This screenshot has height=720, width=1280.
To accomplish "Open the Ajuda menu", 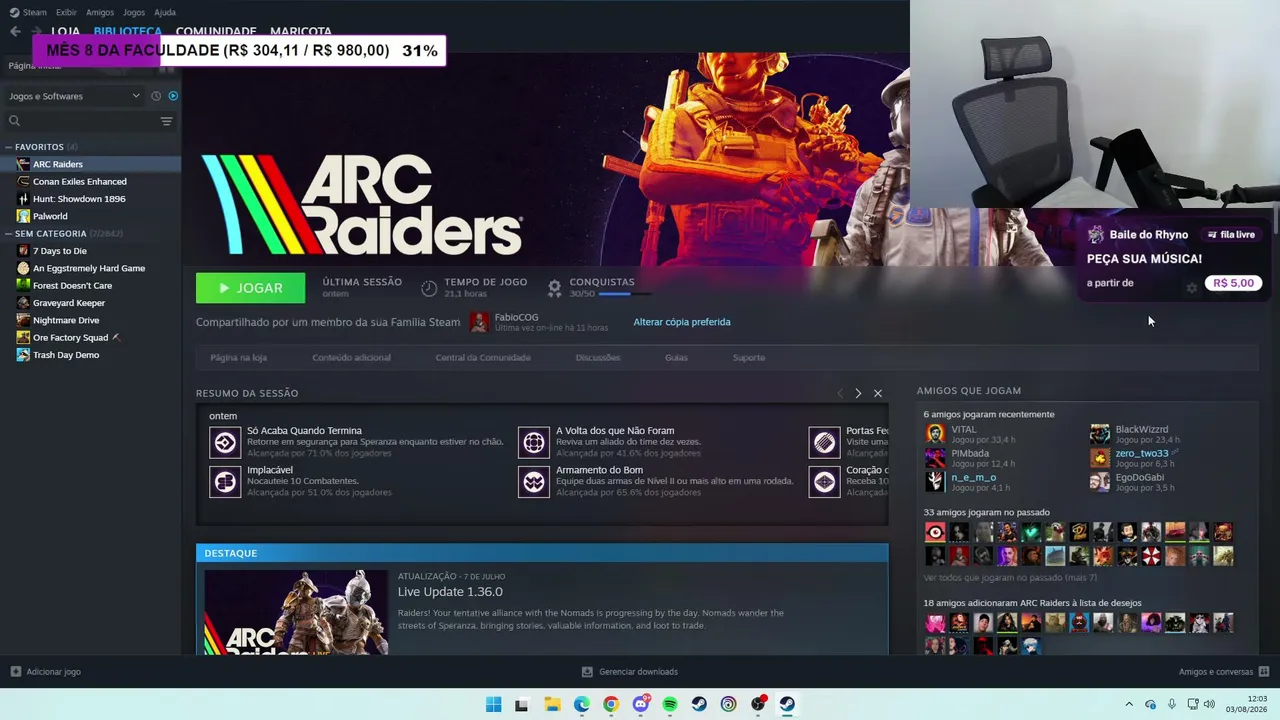I will [x=165, y=13].
